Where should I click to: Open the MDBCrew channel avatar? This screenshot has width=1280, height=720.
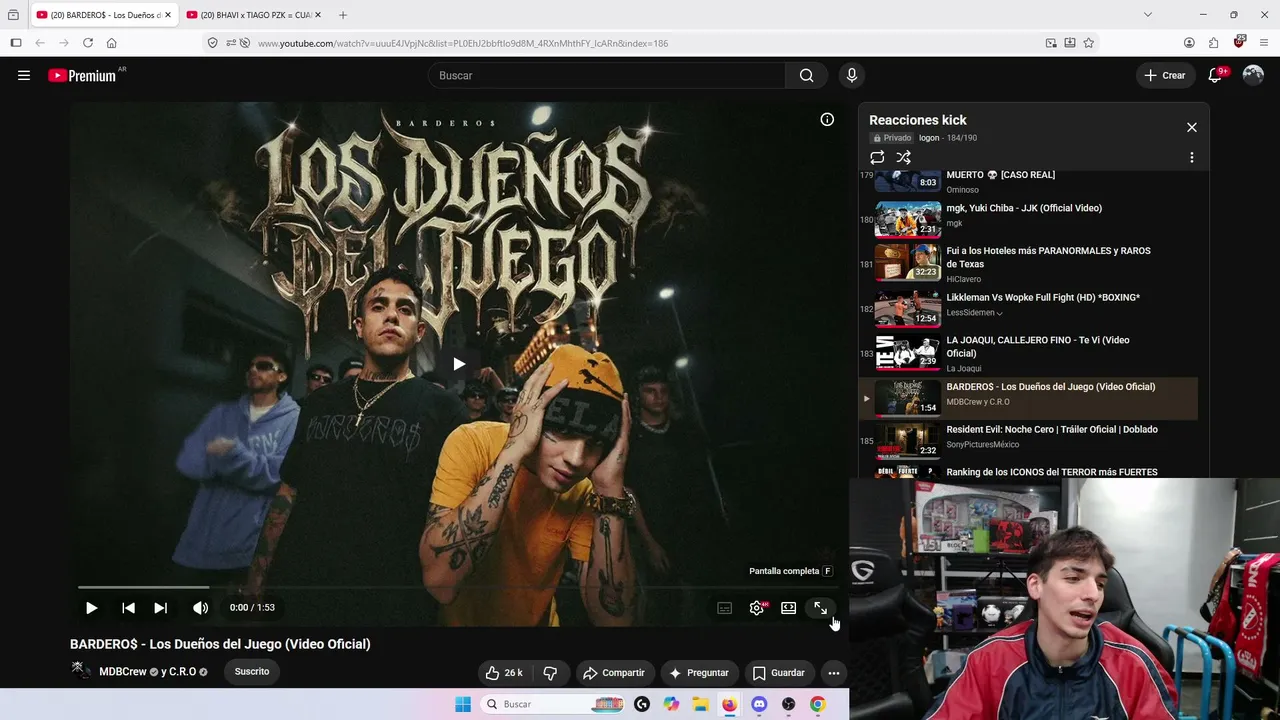[81, 671]
